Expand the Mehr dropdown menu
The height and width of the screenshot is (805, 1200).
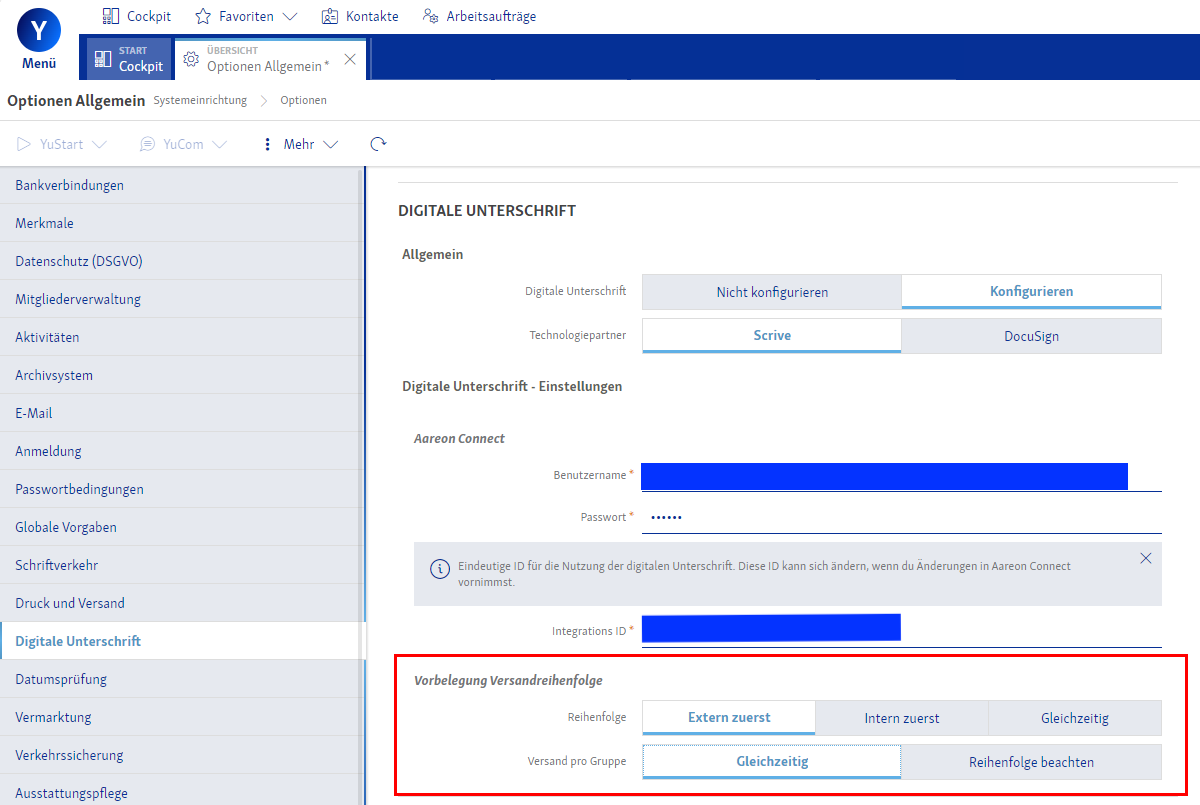300,144
